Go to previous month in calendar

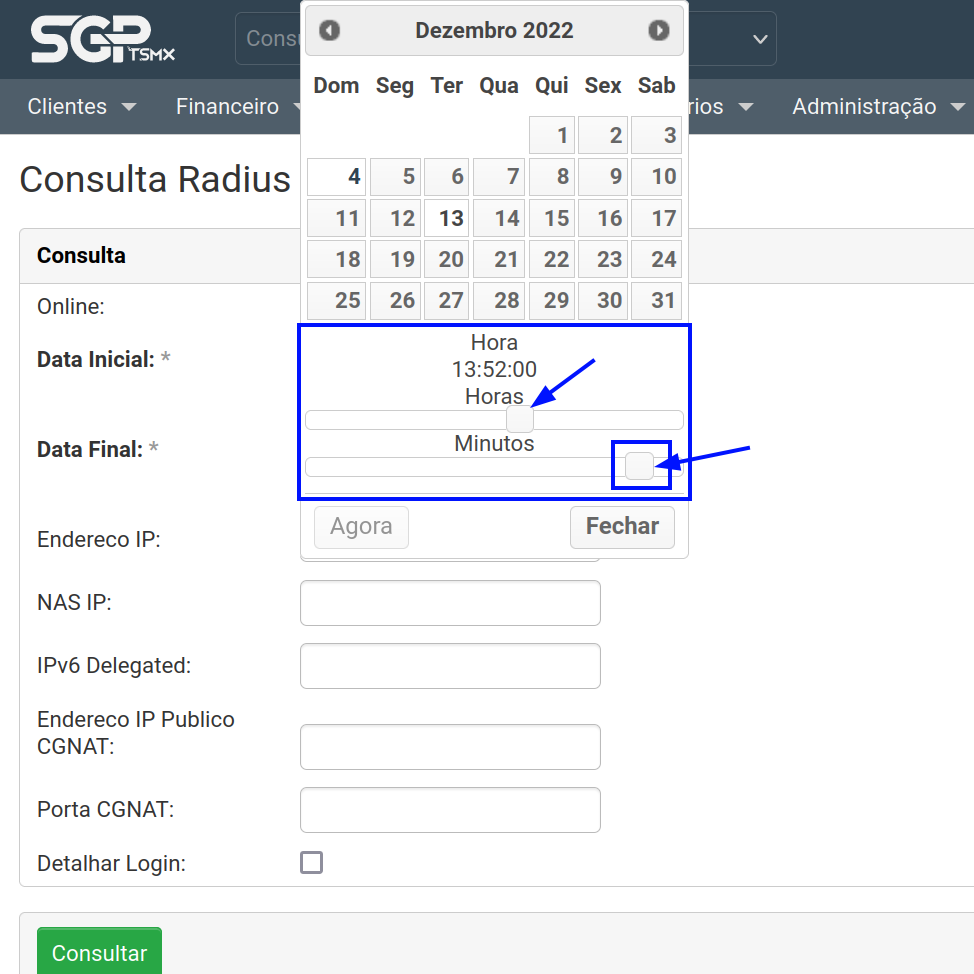[x=330, y=31]
